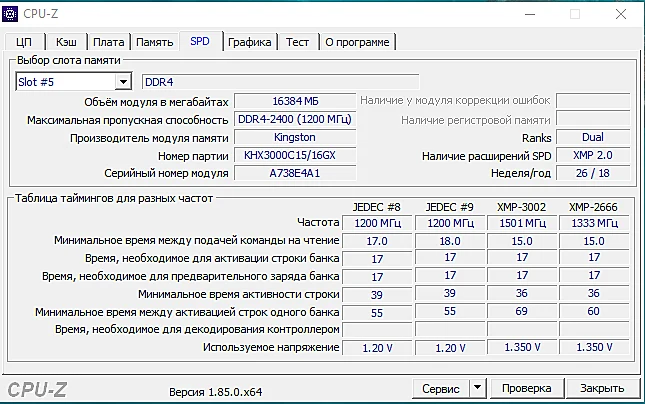Select the KHX3000C15/16GX part number field
The width and height of the screenshot is (645, 404).
tap(295, 155)
